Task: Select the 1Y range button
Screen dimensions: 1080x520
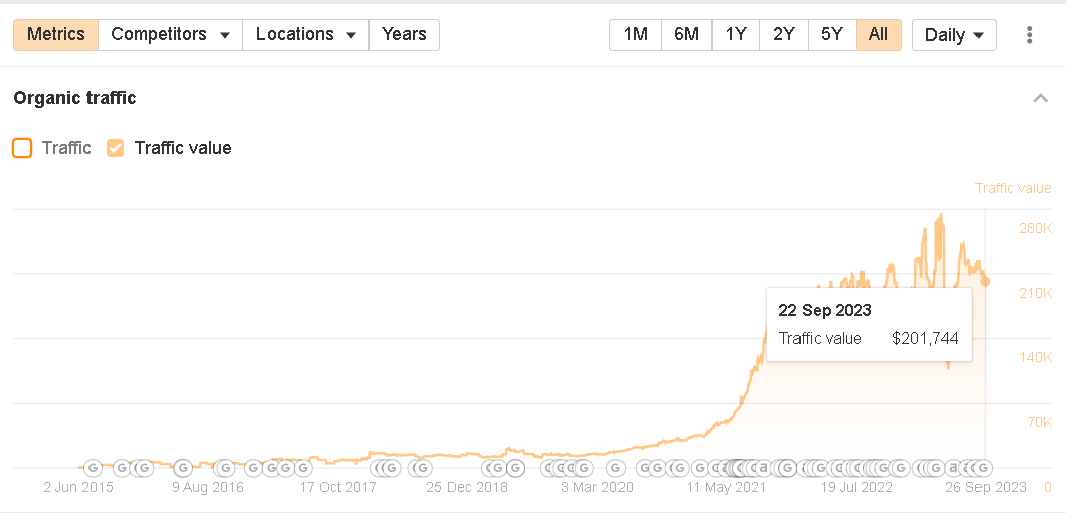Action: point(736,35)
